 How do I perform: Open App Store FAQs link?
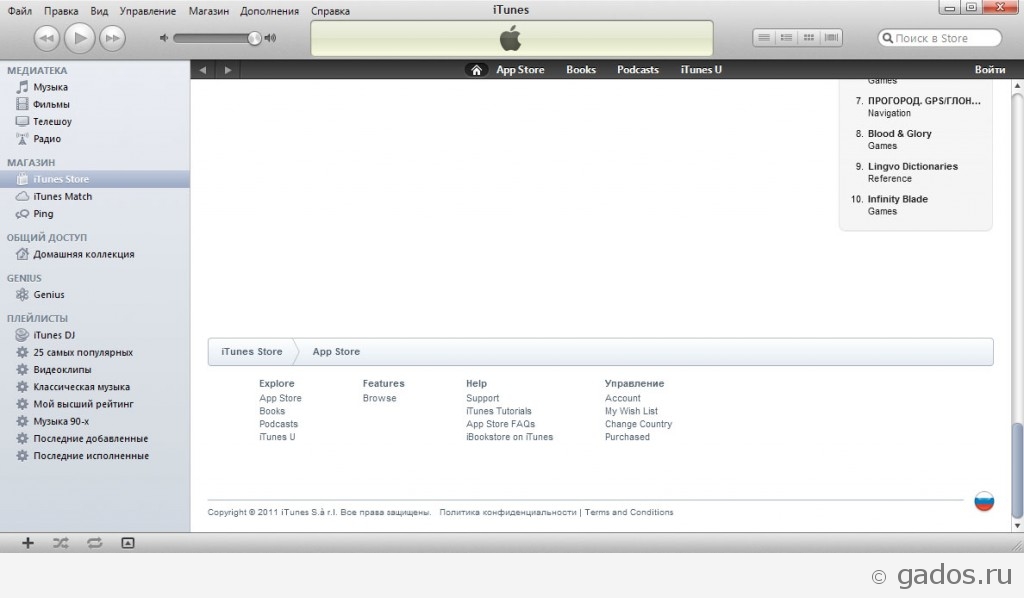coord(500,424)
